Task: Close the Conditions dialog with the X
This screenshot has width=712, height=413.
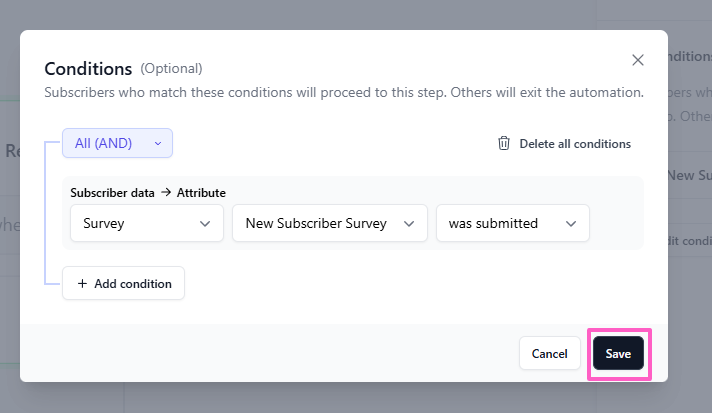Action: (638, 60)
